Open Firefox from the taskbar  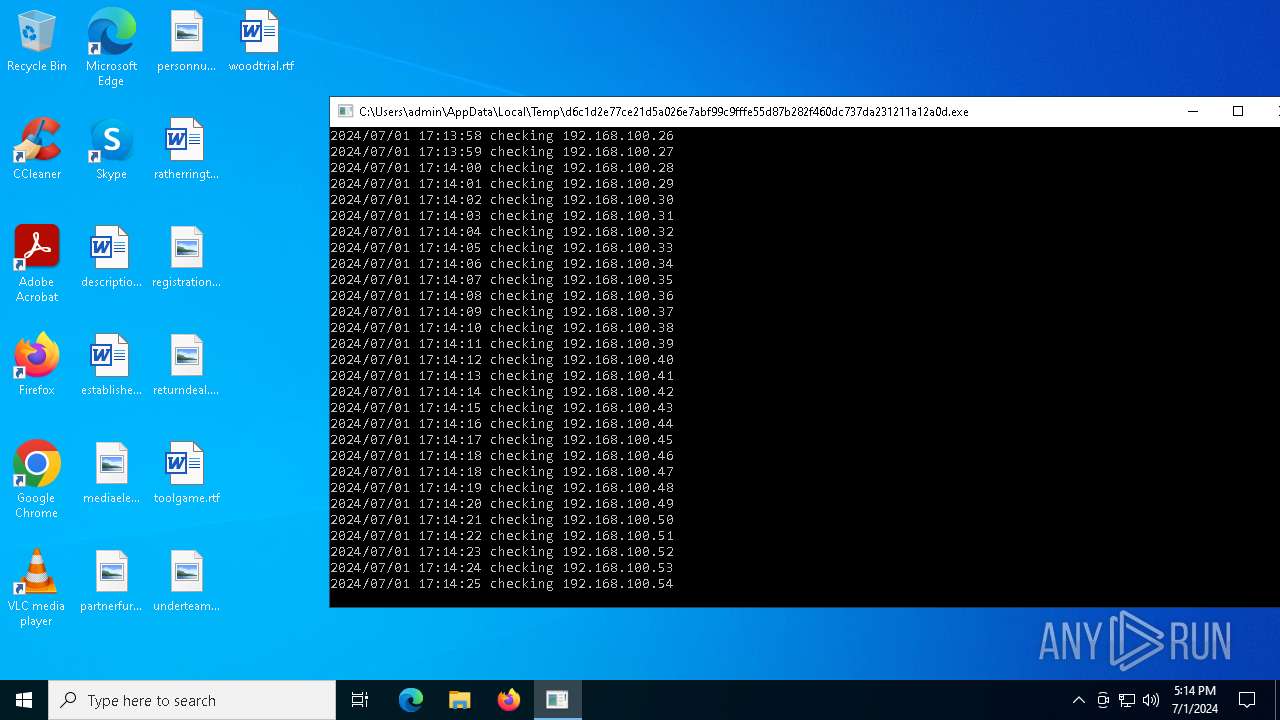pos(509,700)
